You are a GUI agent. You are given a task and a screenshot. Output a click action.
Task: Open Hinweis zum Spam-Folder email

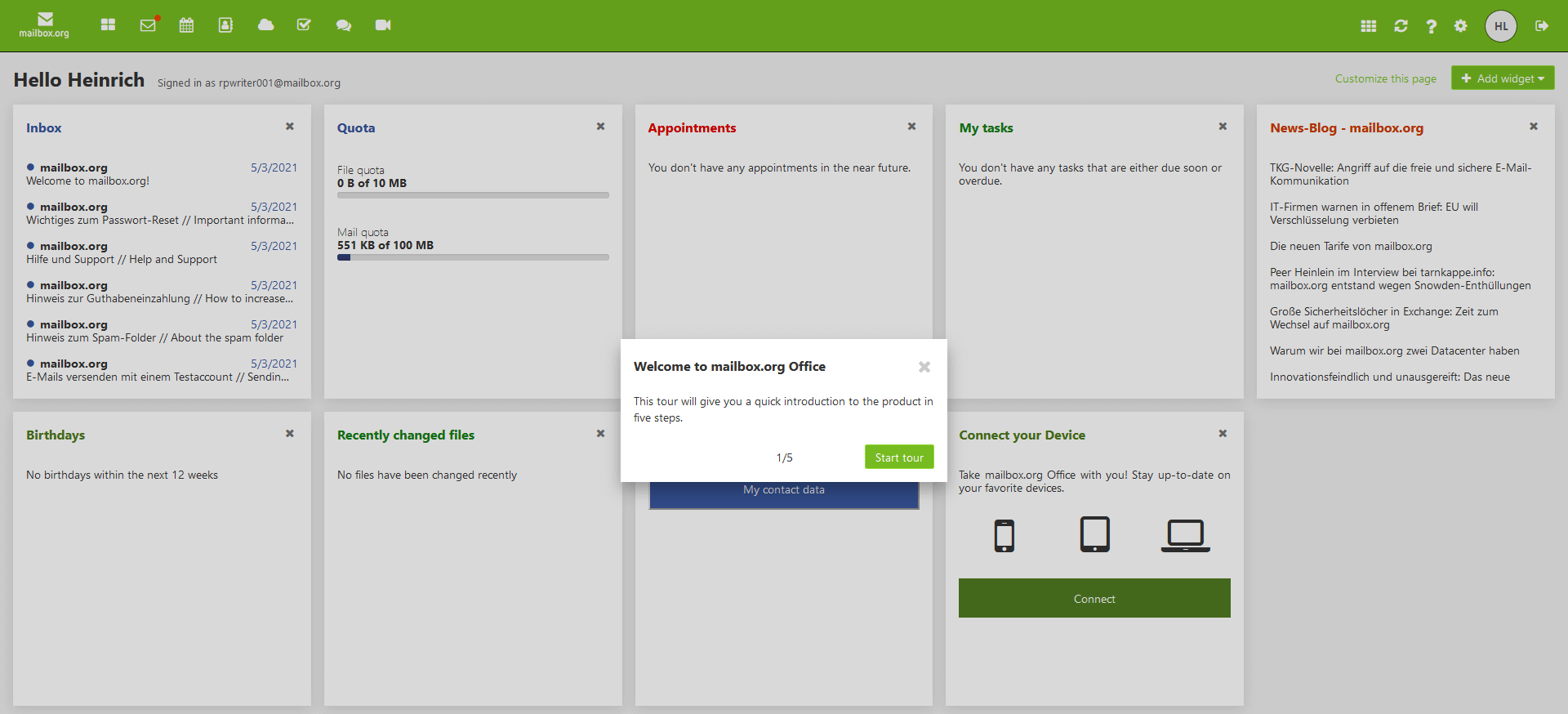click(x=162, y=331)
